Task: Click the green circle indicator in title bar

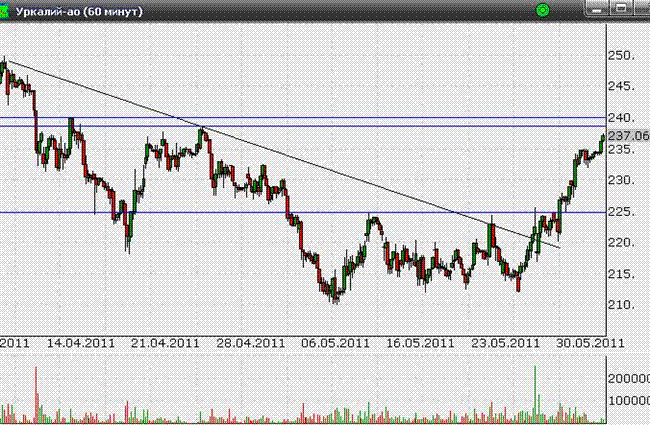Action: coord(543,10)
